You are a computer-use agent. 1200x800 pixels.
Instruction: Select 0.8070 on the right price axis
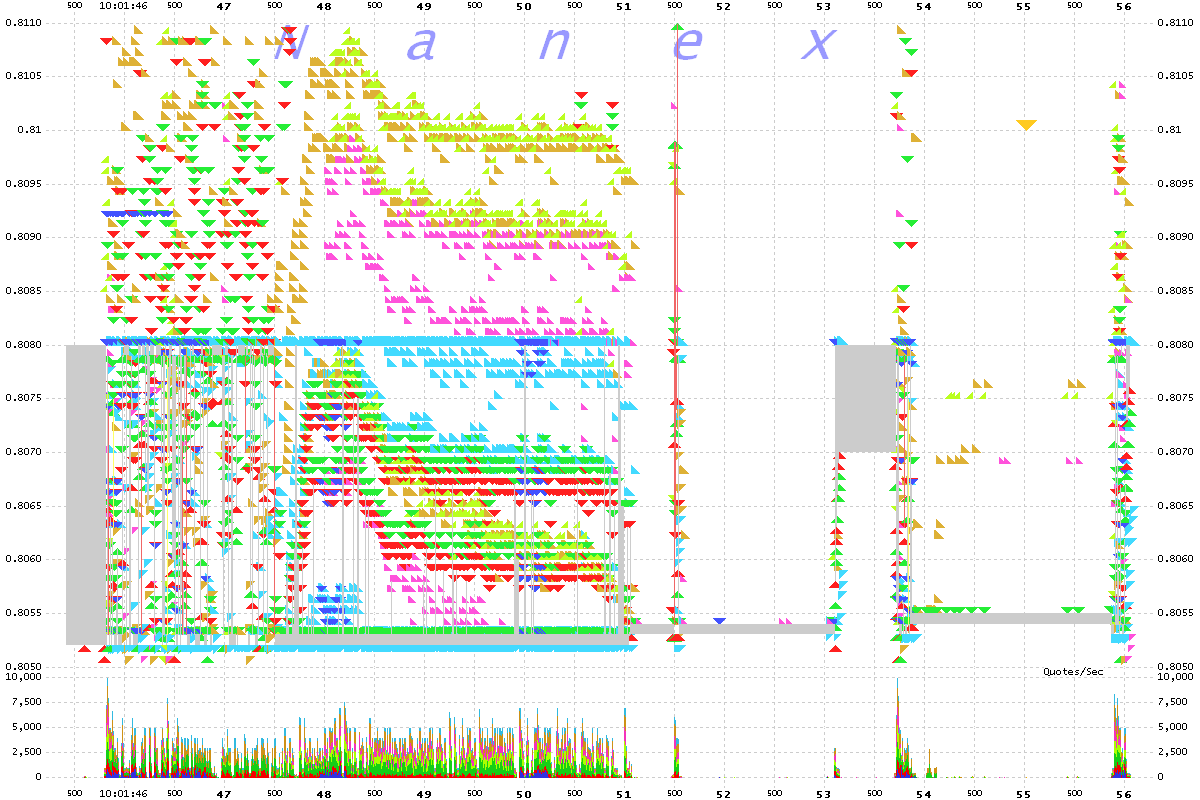[x=1173, y=452]
